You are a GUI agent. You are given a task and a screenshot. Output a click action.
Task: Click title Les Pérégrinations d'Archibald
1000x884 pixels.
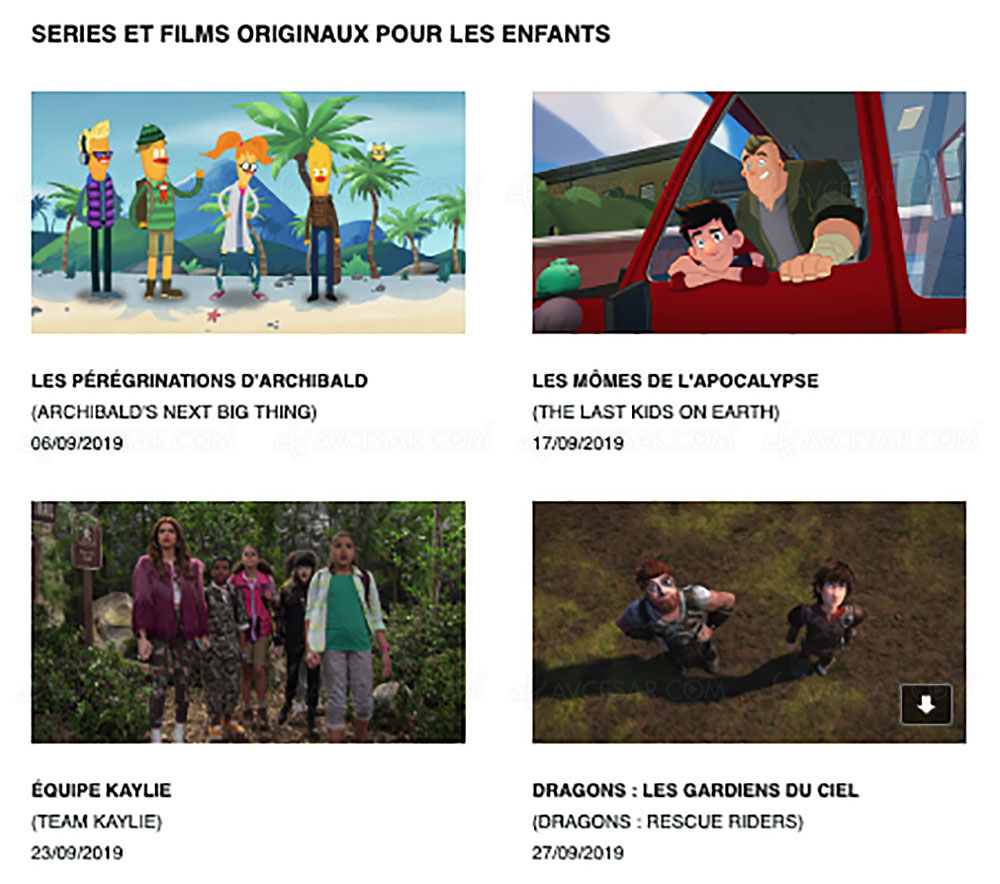tap(200, 381)
